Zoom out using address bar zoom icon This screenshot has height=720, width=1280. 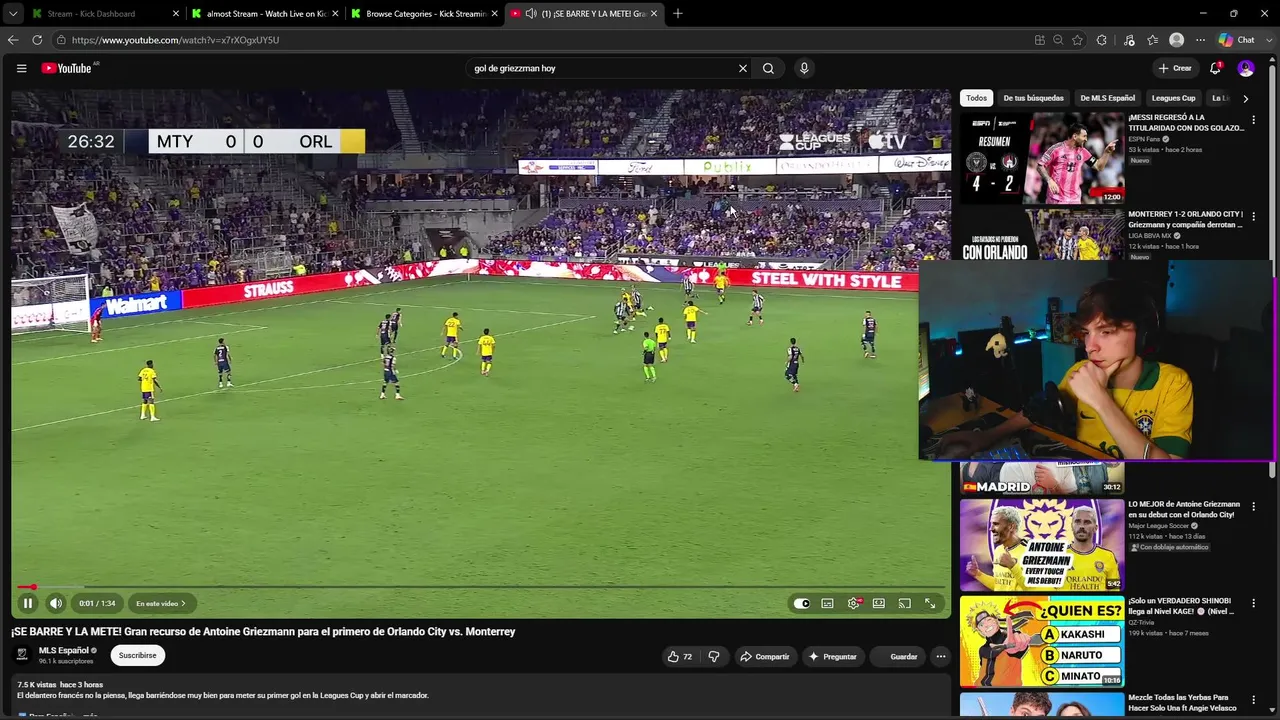coord(1058,40)
